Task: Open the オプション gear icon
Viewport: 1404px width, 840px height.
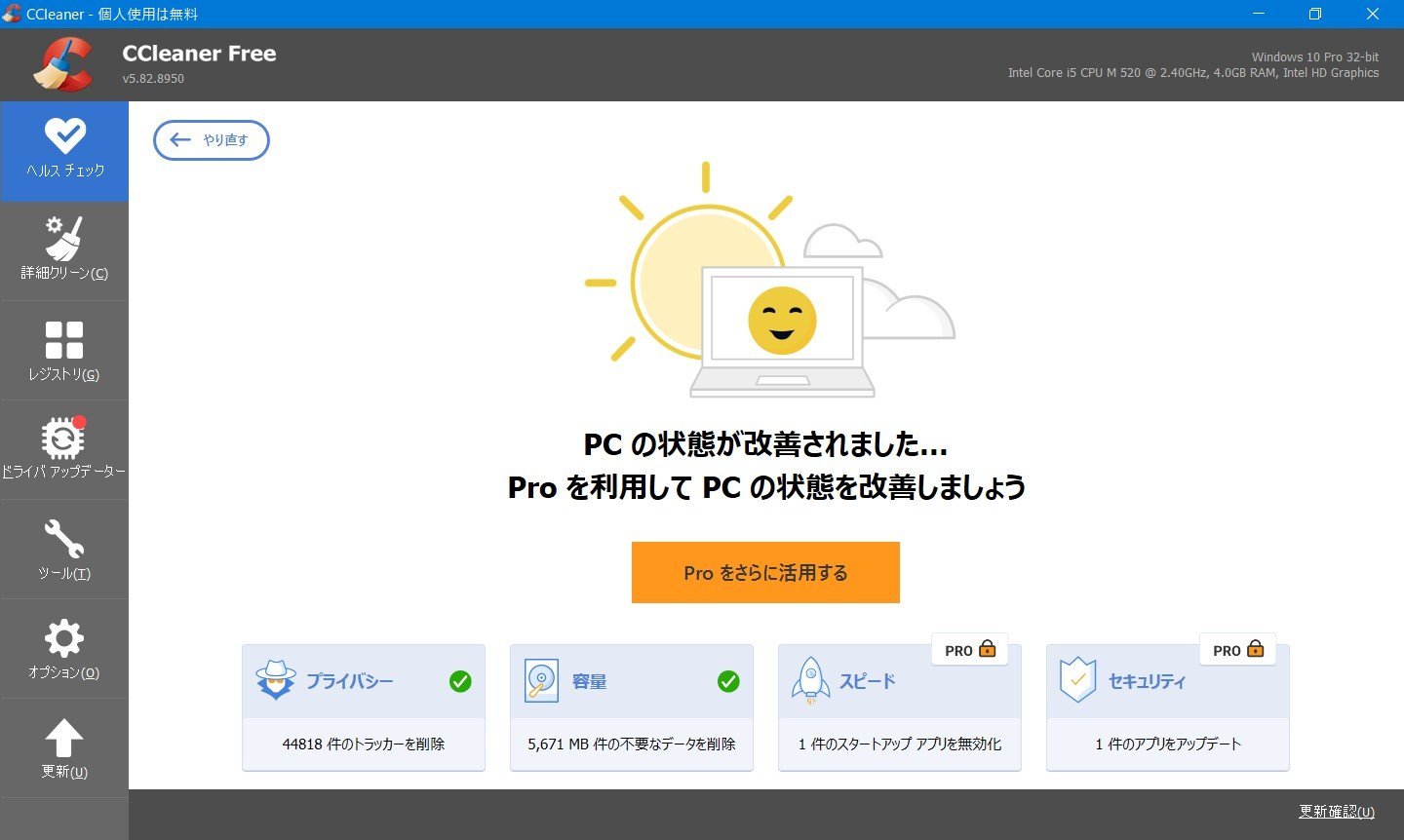Action: [x=64, y=638]
